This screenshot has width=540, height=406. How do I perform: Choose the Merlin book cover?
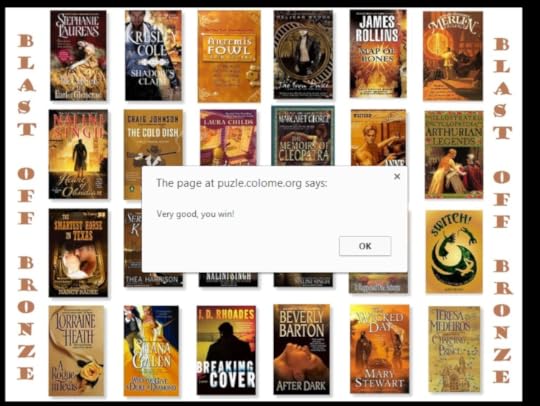(x=453, y=56)
